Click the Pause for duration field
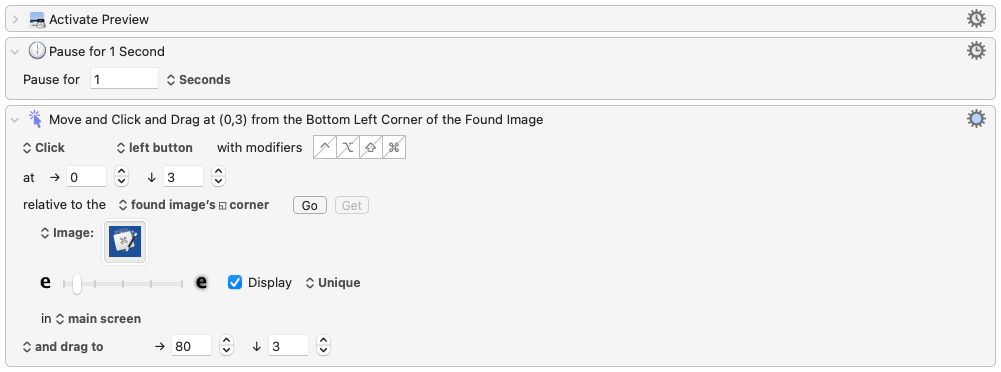 point(124,80)
